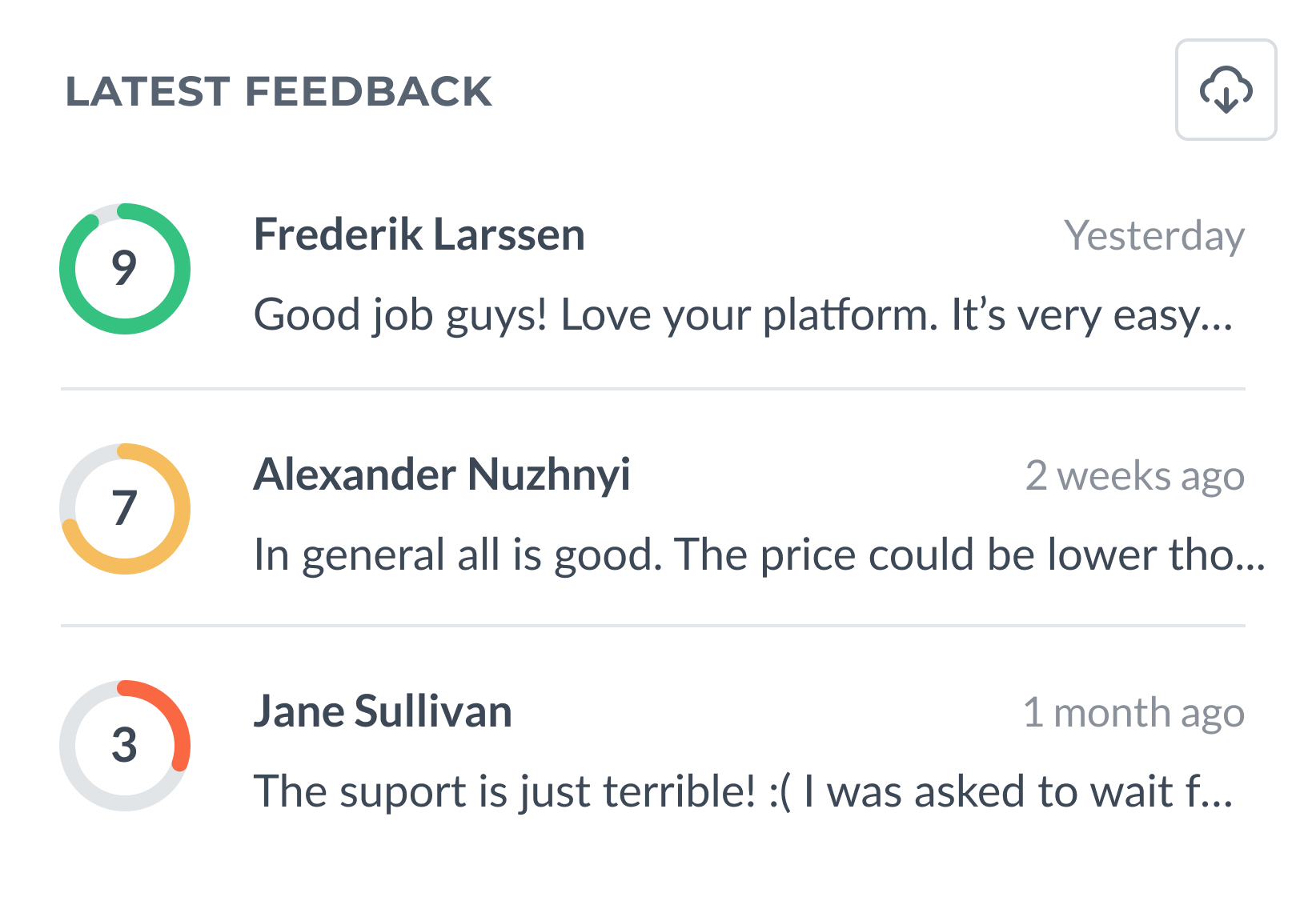Click the "2 weeks ago" timestamp
Image resolution: width=1316 pixels, height=909 pixels.
[1134, 476]
